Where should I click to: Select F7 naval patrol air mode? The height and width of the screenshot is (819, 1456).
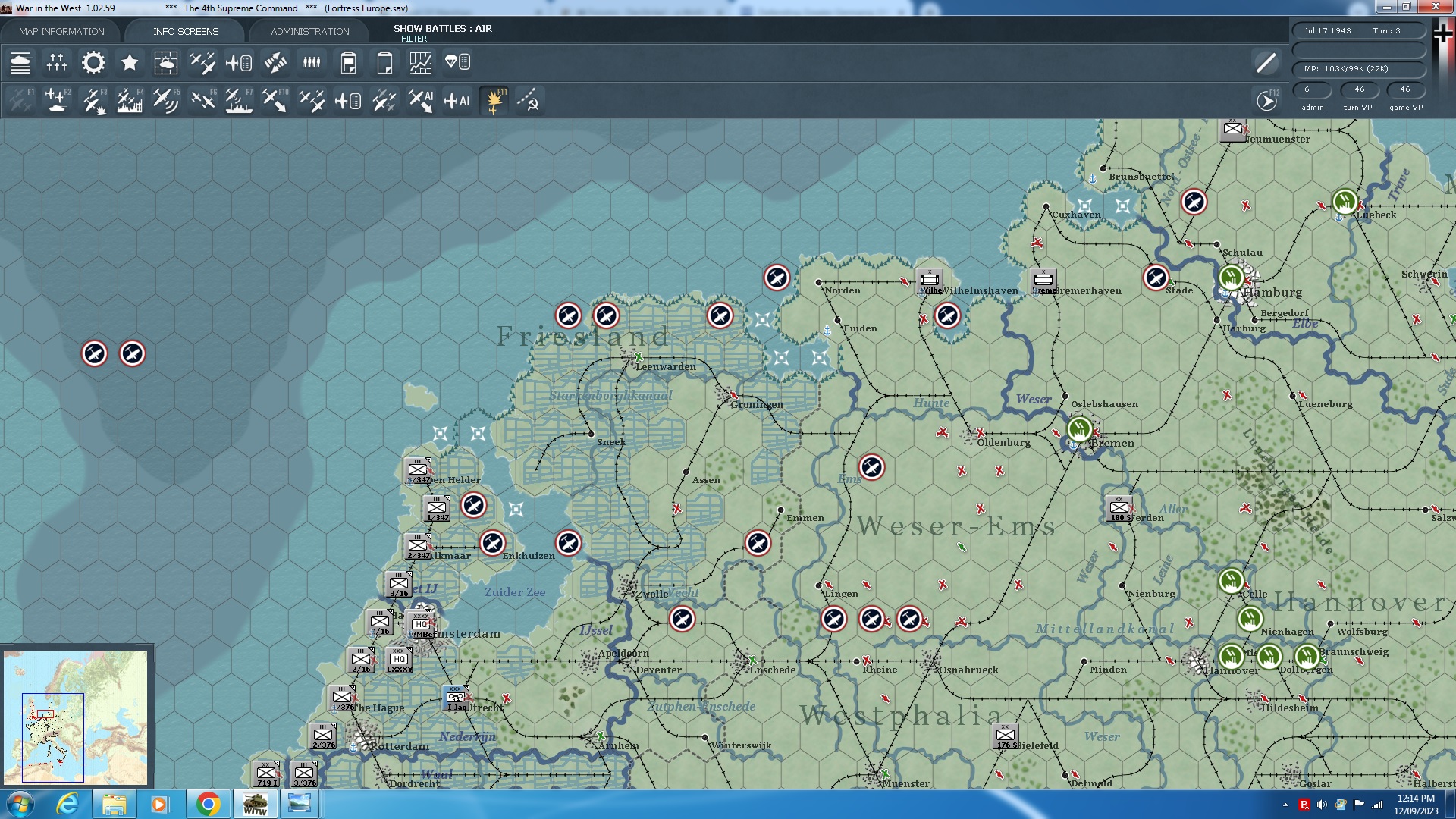click(x=239, y=100)
